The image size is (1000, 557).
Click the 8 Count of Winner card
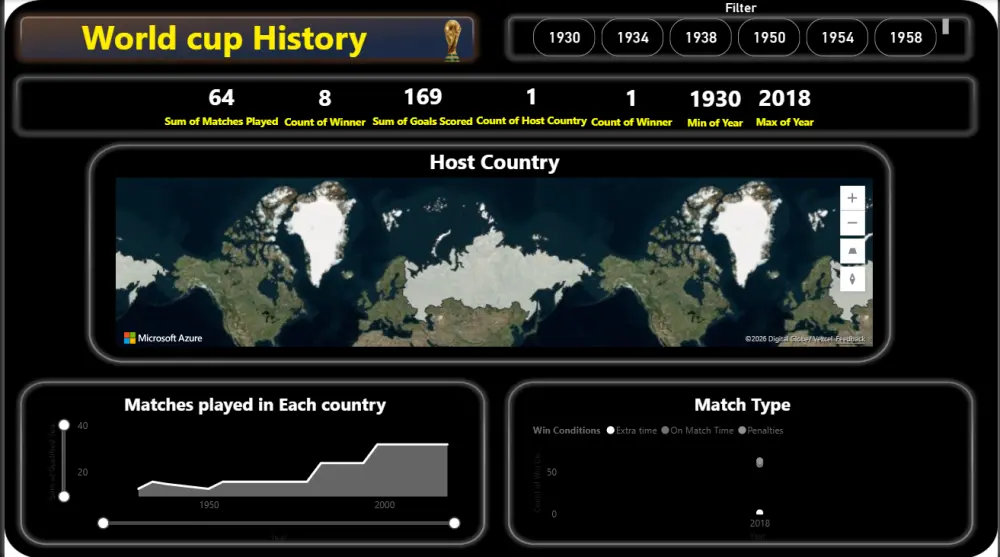coord(325,108)
